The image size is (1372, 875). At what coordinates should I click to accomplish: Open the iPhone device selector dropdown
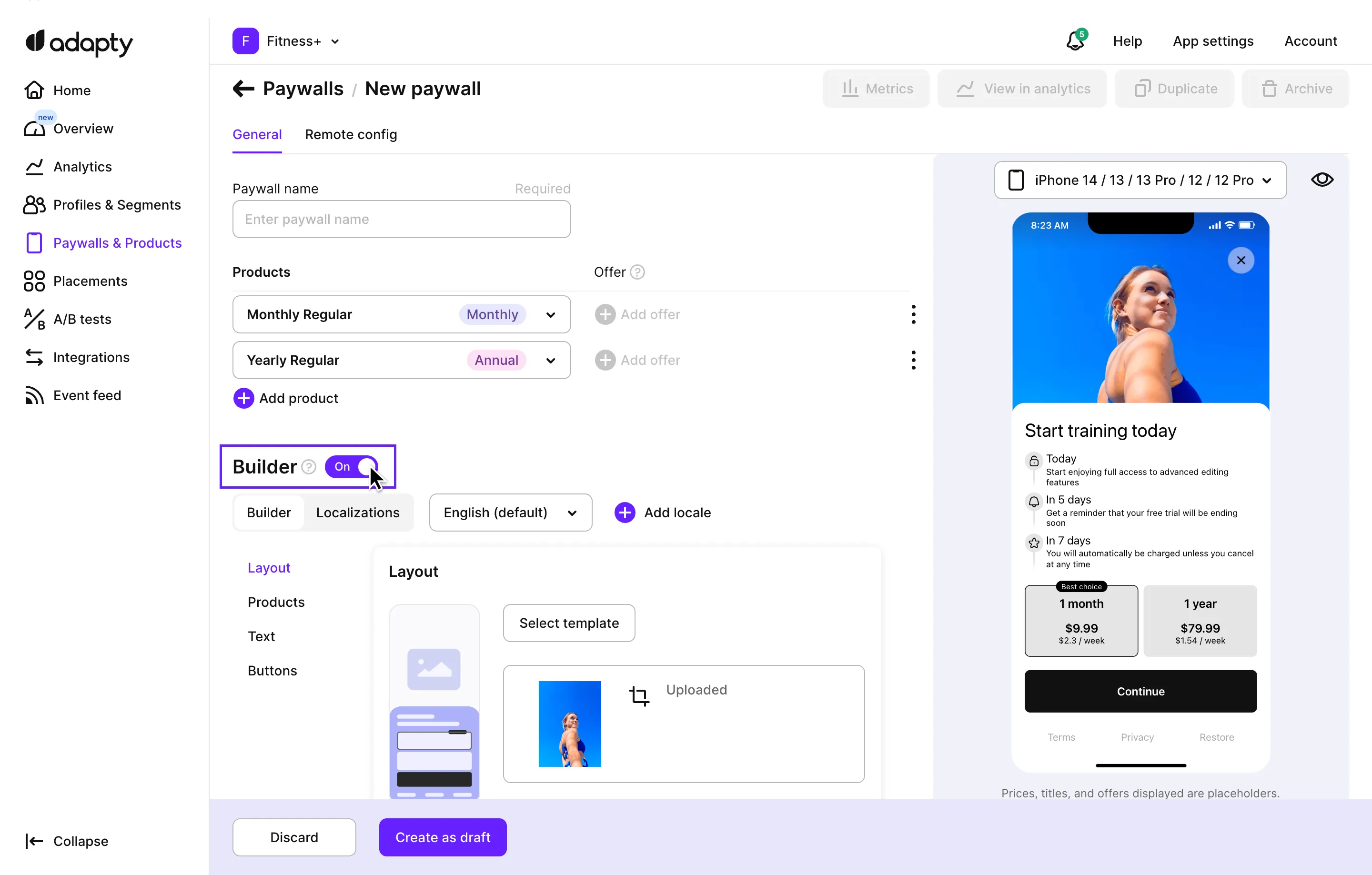1140,180
